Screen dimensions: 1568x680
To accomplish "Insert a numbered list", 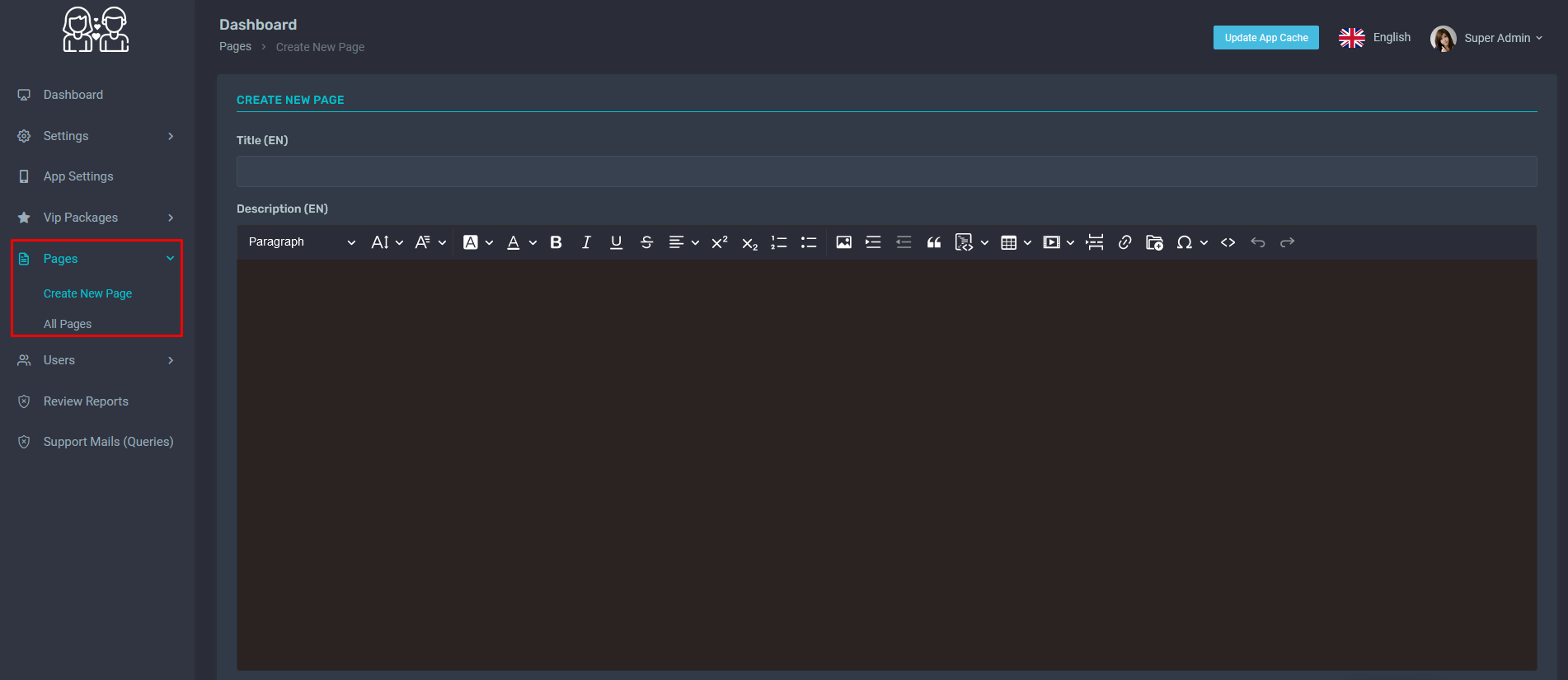I will pos(778,242).
